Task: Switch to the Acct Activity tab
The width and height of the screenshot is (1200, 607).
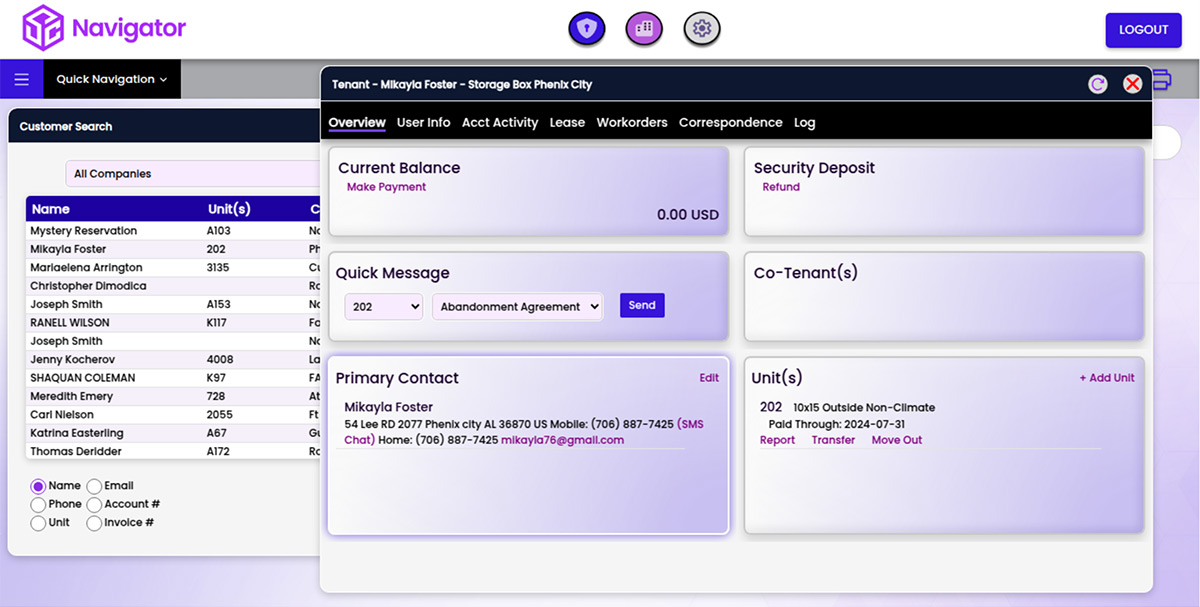Action: point(500,122)
